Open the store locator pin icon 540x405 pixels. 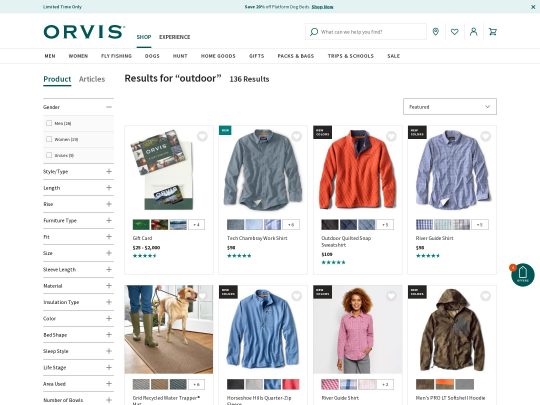tap(436, 32)
